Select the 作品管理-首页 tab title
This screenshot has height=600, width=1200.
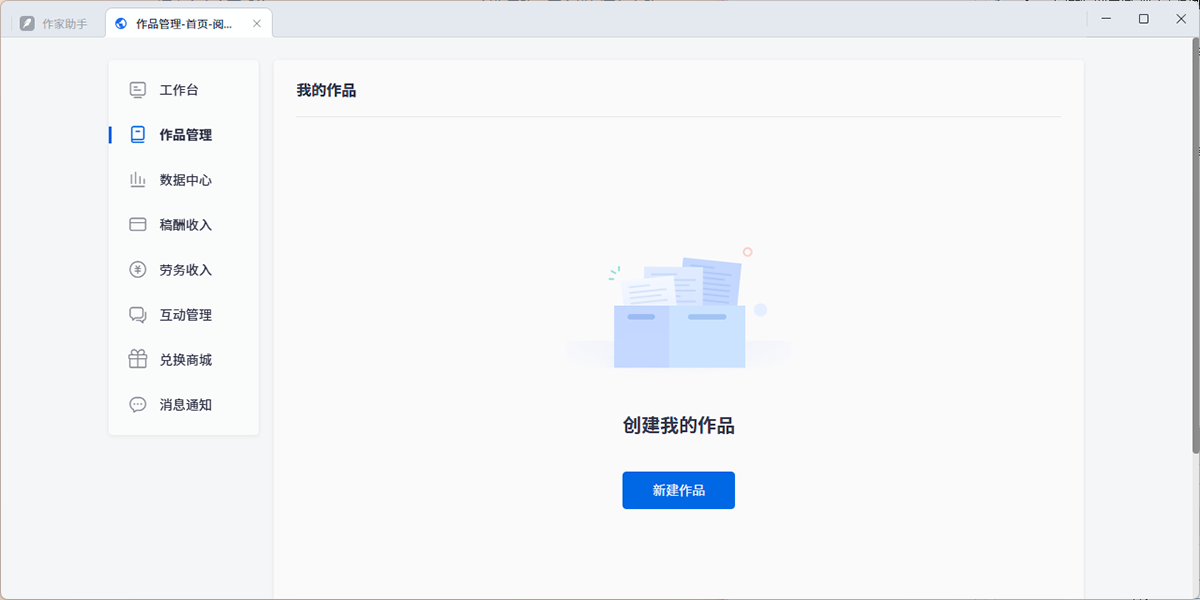tap(184, 23)
